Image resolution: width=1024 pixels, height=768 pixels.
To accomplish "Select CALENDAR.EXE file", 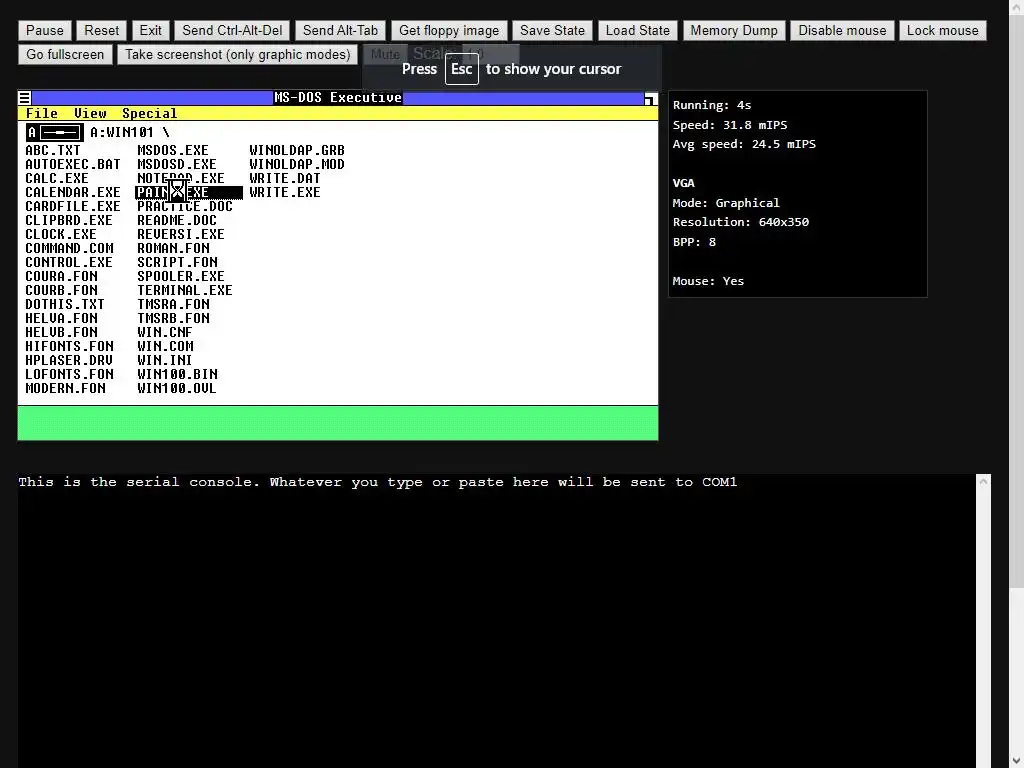I will [x=73, y=193].
